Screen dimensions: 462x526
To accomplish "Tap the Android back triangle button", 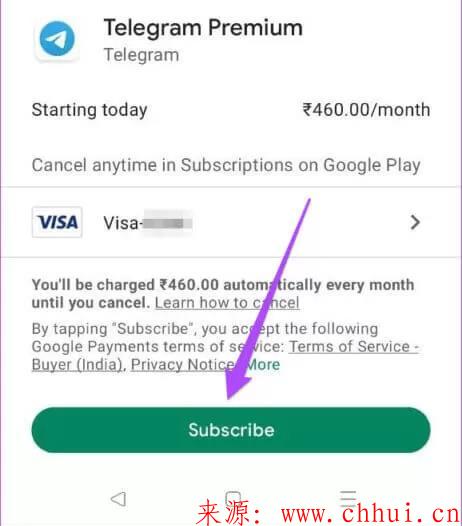I will [x=118, y=499].
